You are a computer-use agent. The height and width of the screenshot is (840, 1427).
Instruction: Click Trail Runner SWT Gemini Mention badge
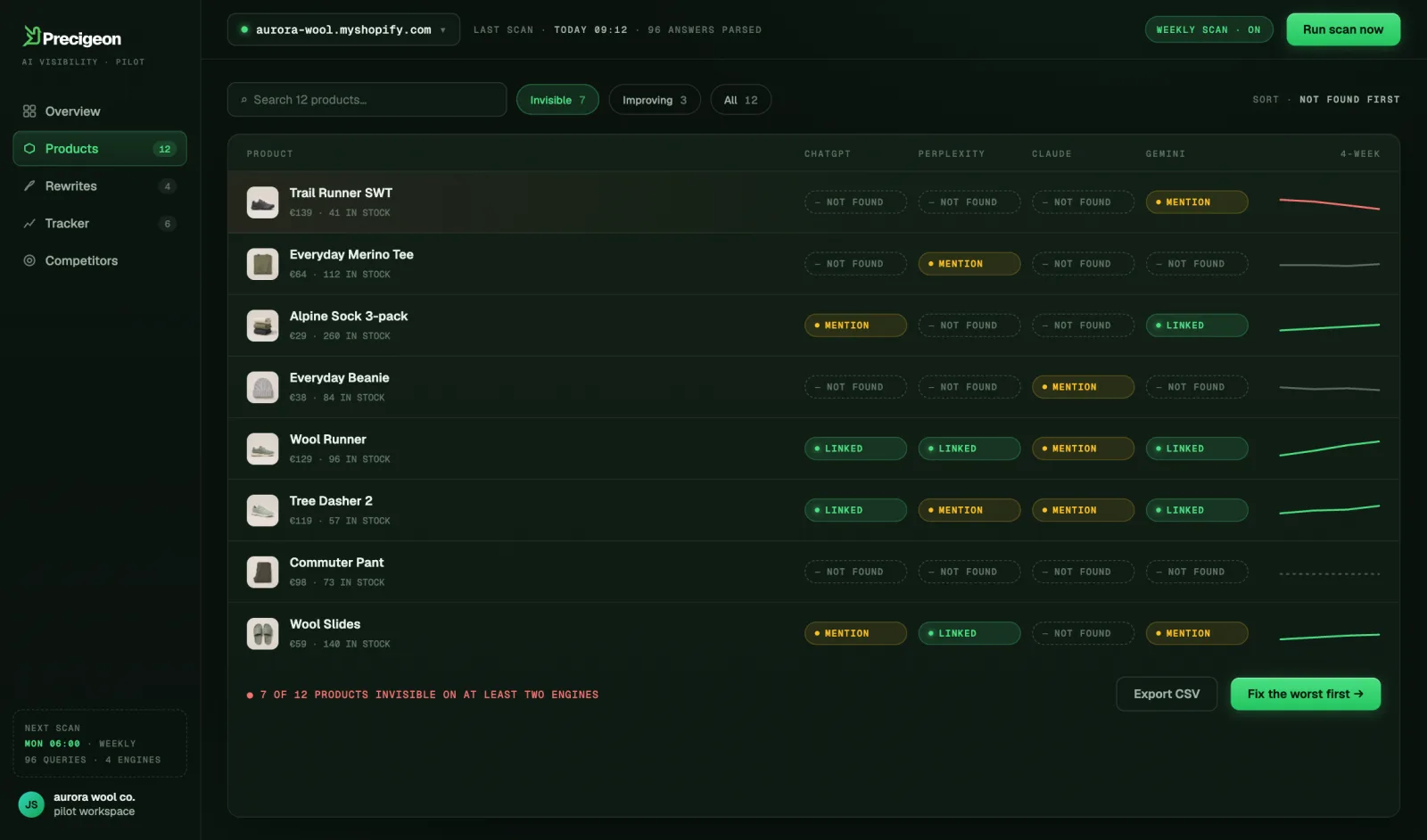(1197, 202)
